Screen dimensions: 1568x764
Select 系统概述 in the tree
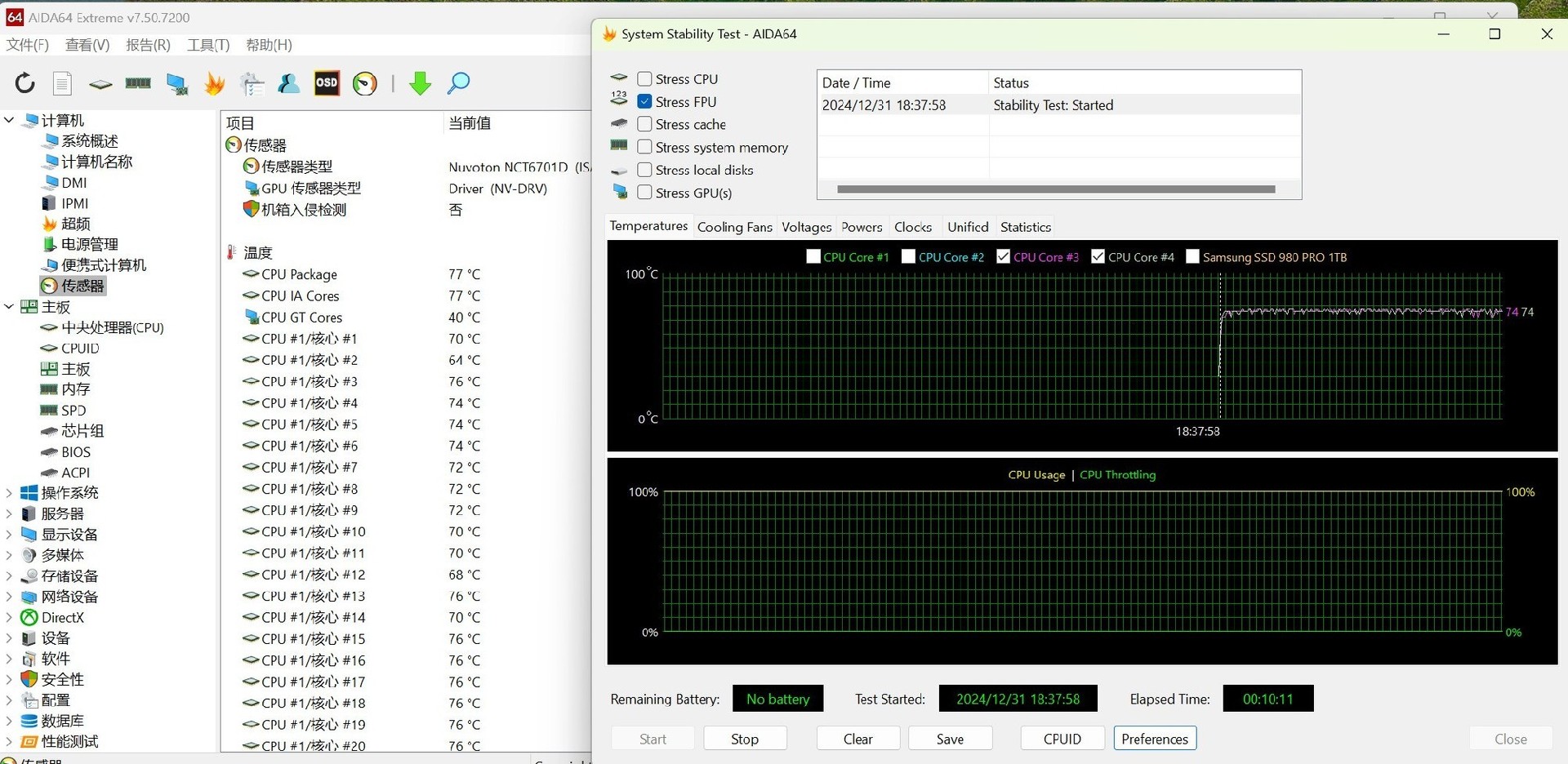[x=90, y=141]
